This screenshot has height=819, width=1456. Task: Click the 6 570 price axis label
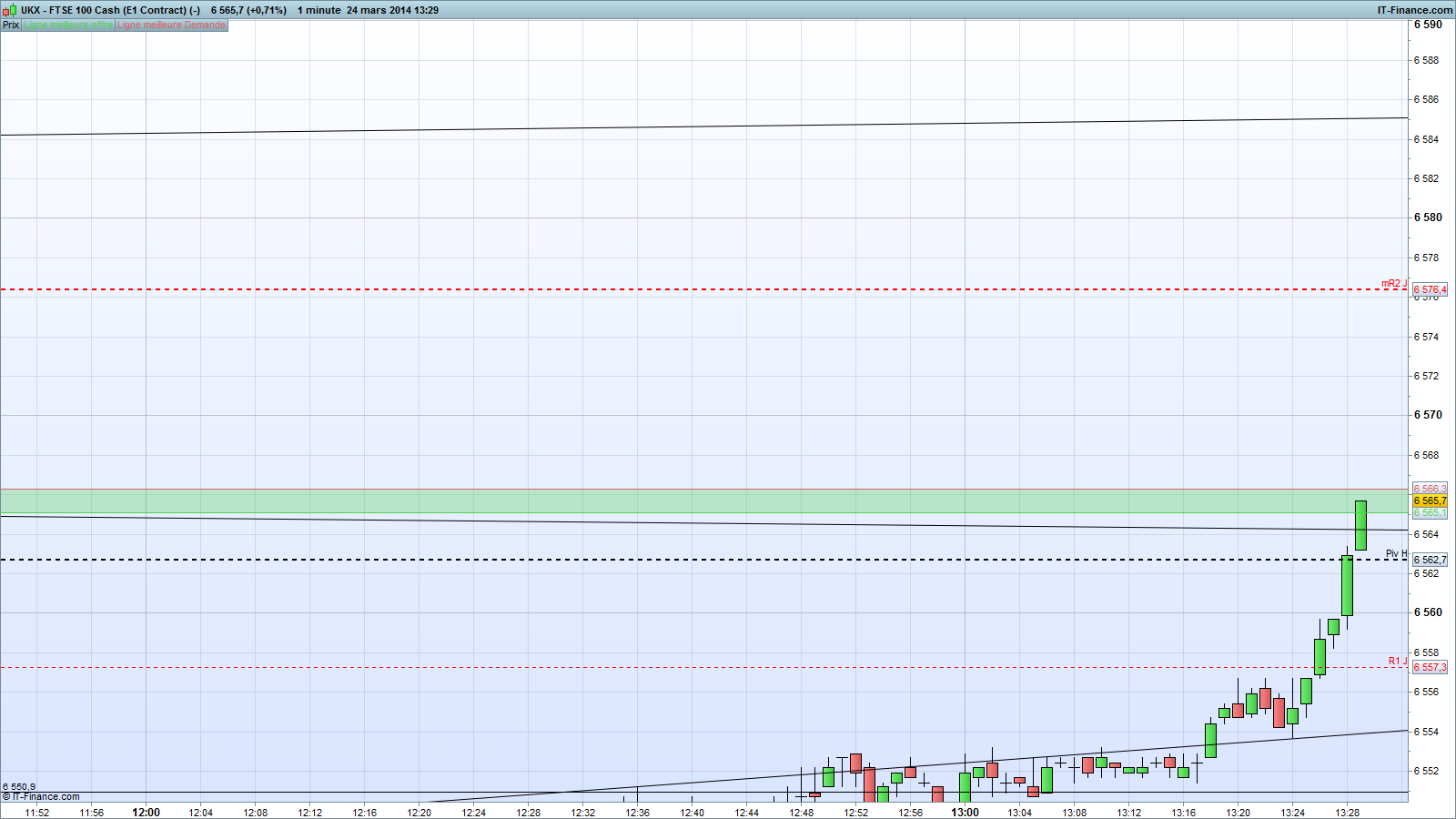[x=1428, y=415]
